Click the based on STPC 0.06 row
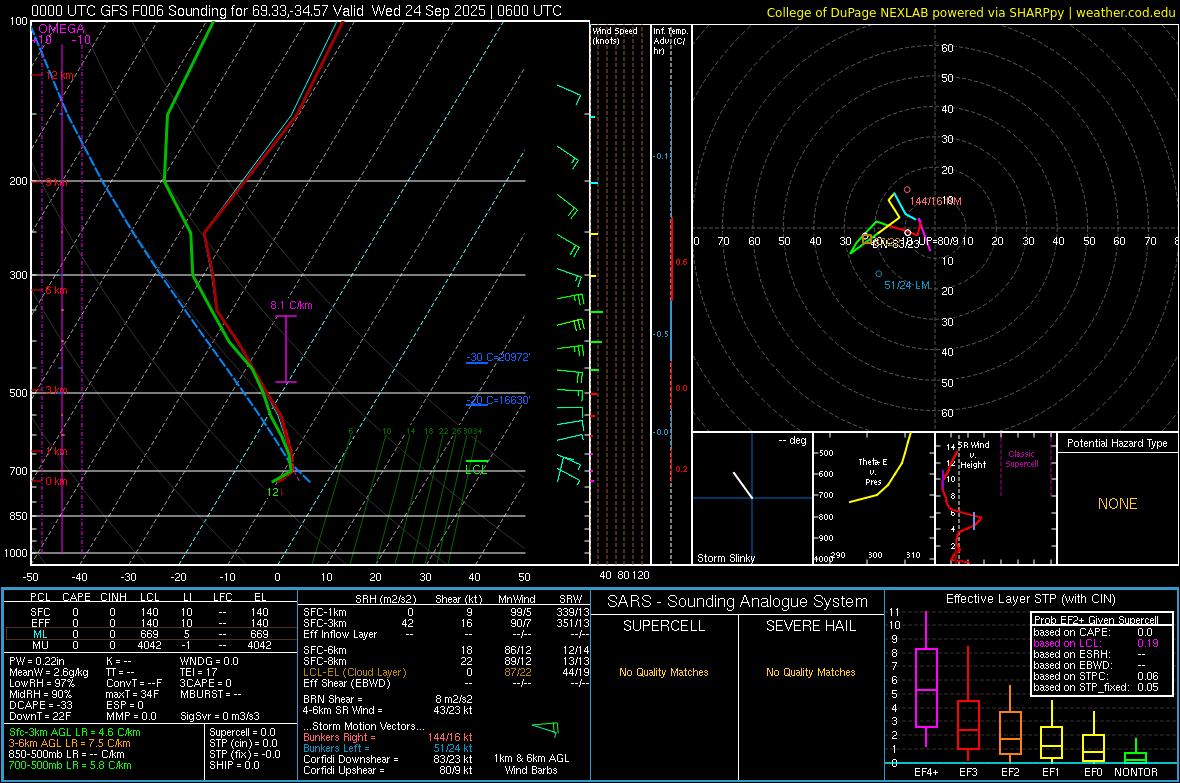This screenshot has width=1180, height=783. pos(1096,676)
